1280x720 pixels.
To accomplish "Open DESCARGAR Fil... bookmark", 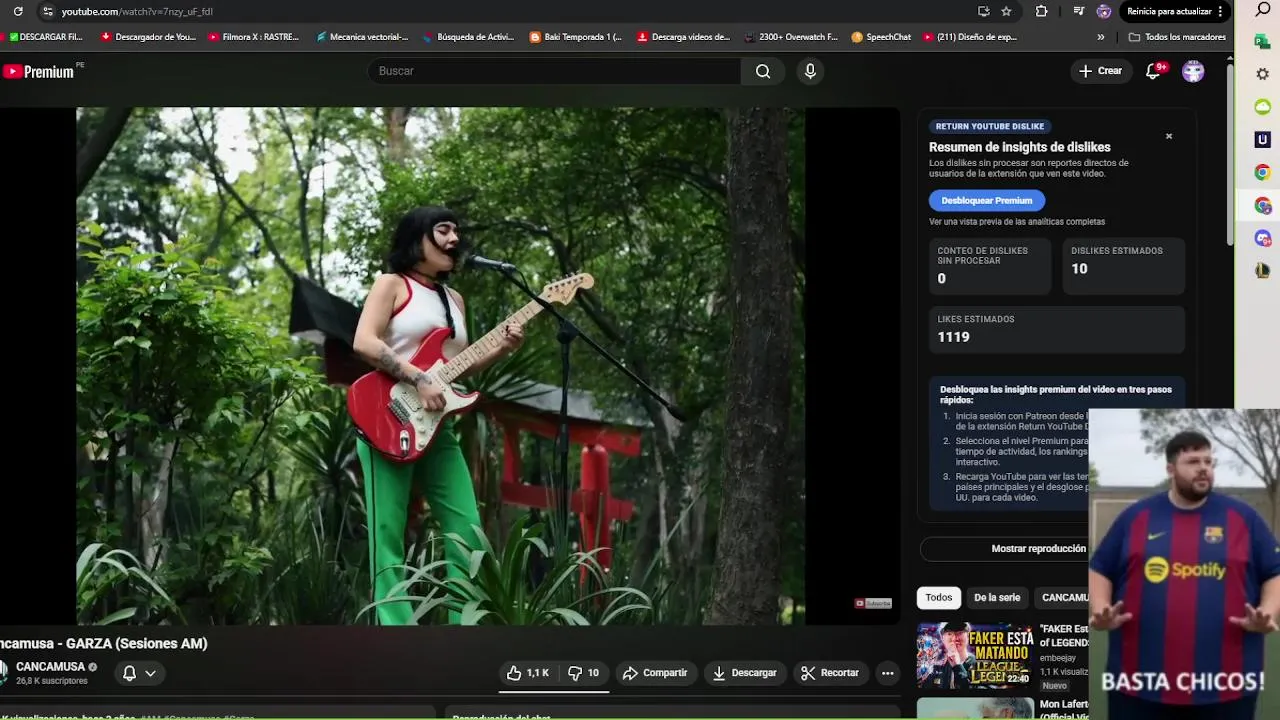I will pos(45,37).
